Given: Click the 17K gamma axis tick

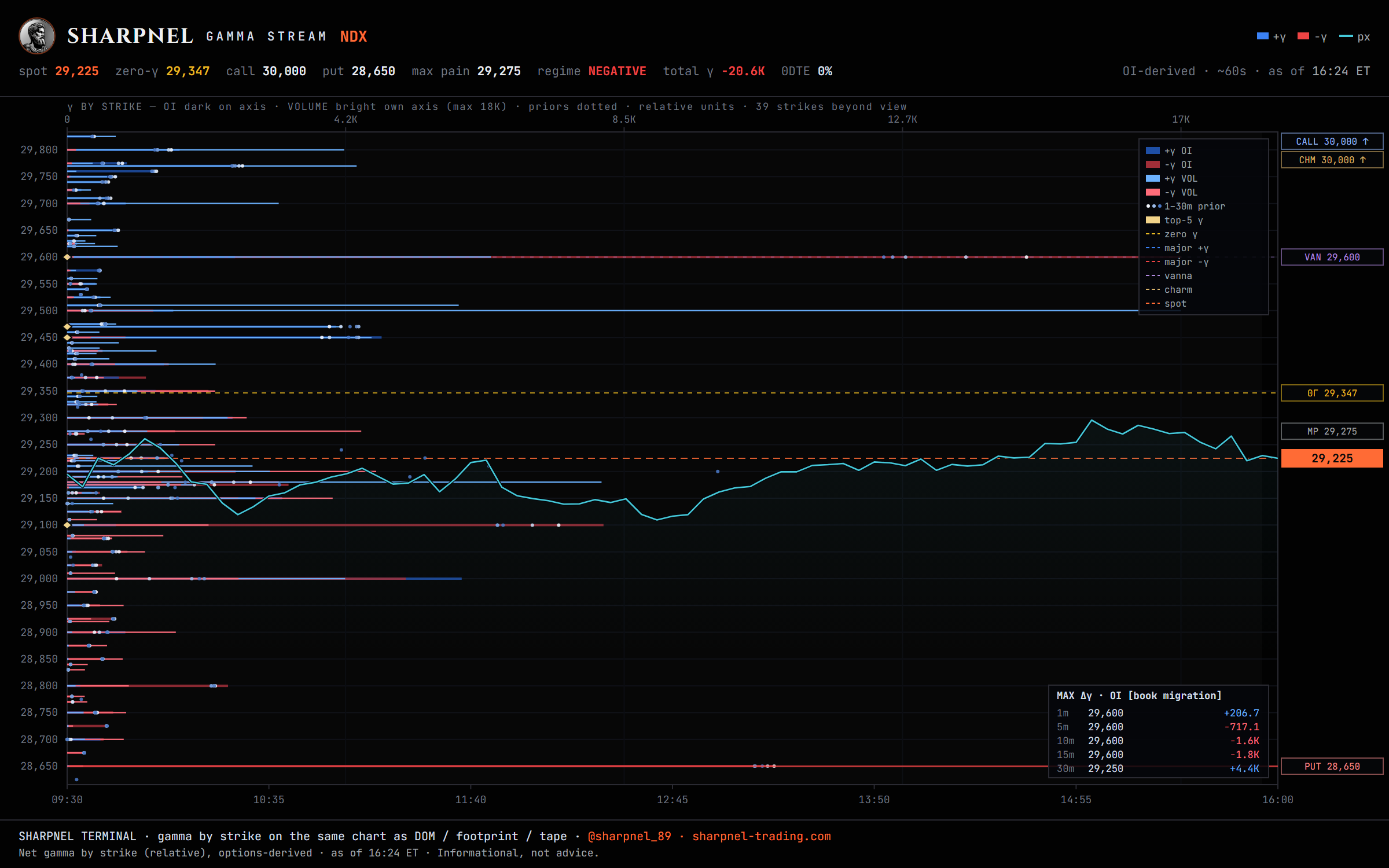Looking at the screenshot, I should pos(1181,119).
